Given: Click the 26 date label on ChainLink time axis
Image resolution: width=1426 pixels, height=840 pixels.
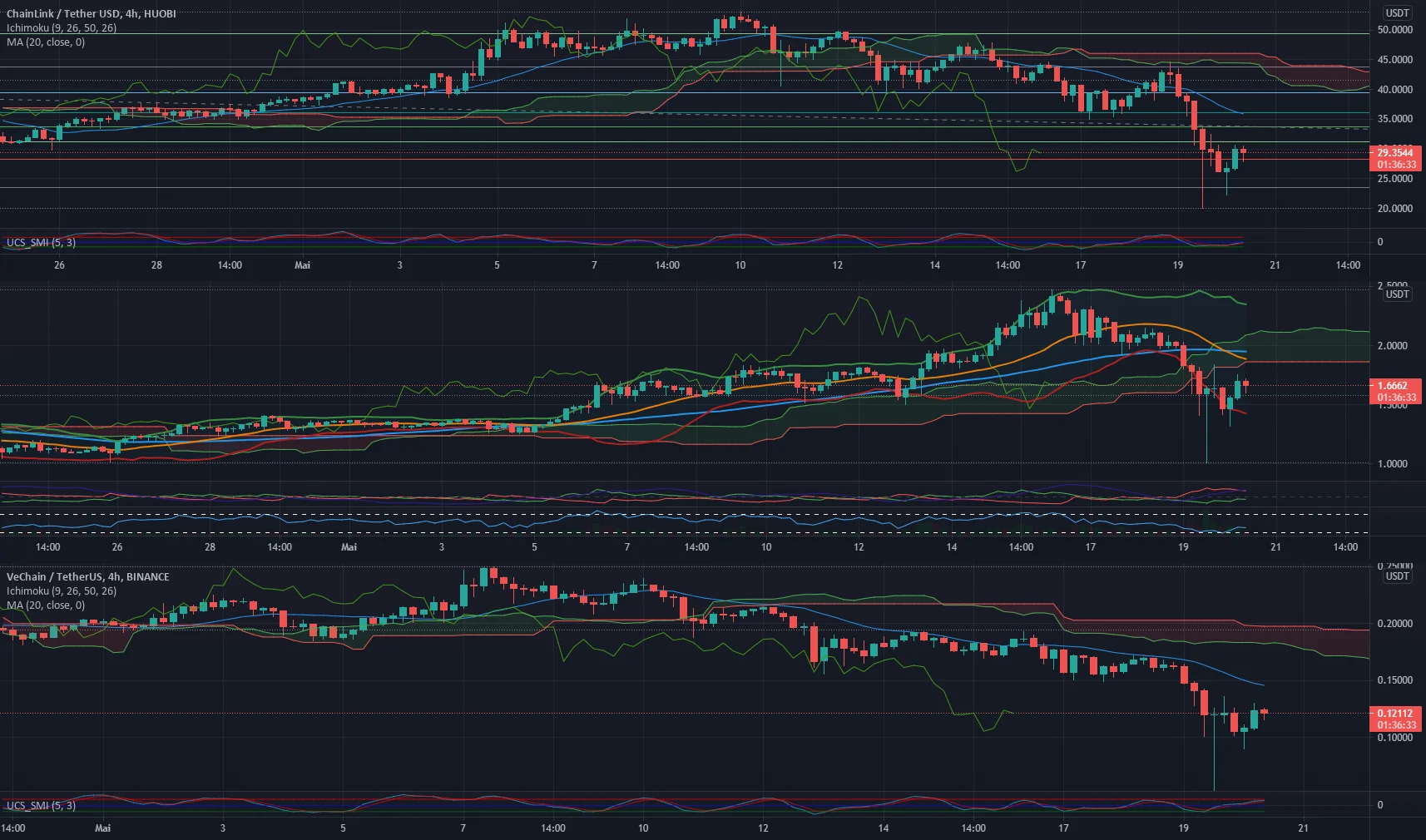Looking at the screenshot, I should click(x=59, y=265).
